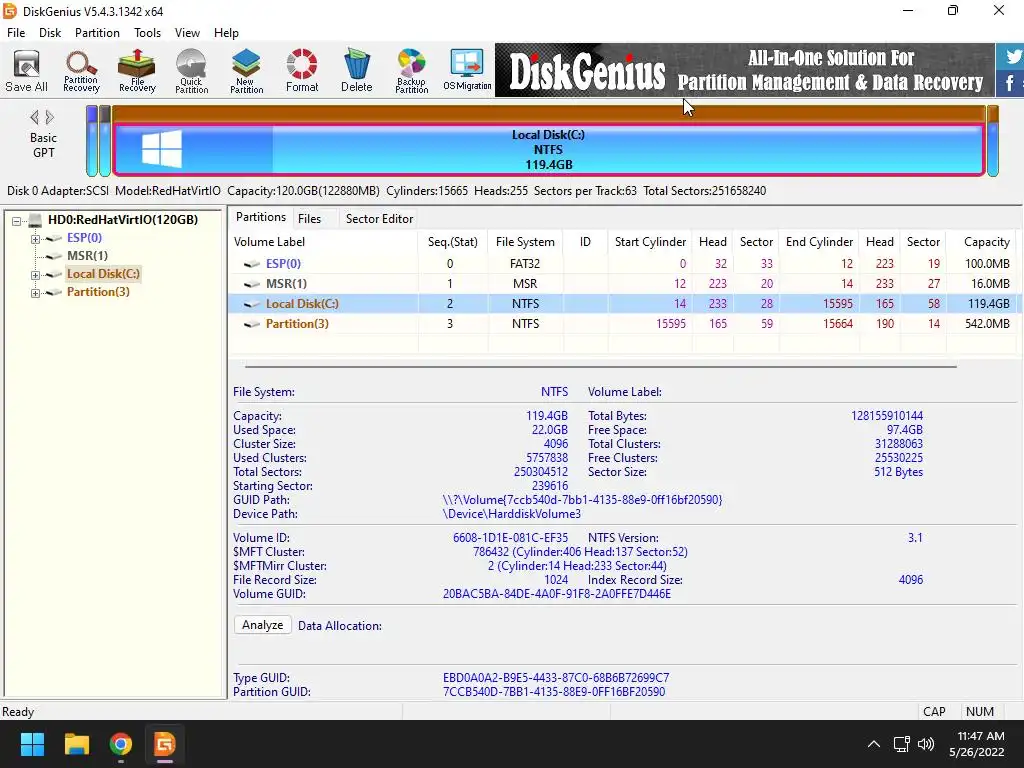Image resolution: width=1024 pixels, height=768 pixels.
Task: Collapse the HD0:RedHatVirtIO tree node
Action: tap(16, 221)
